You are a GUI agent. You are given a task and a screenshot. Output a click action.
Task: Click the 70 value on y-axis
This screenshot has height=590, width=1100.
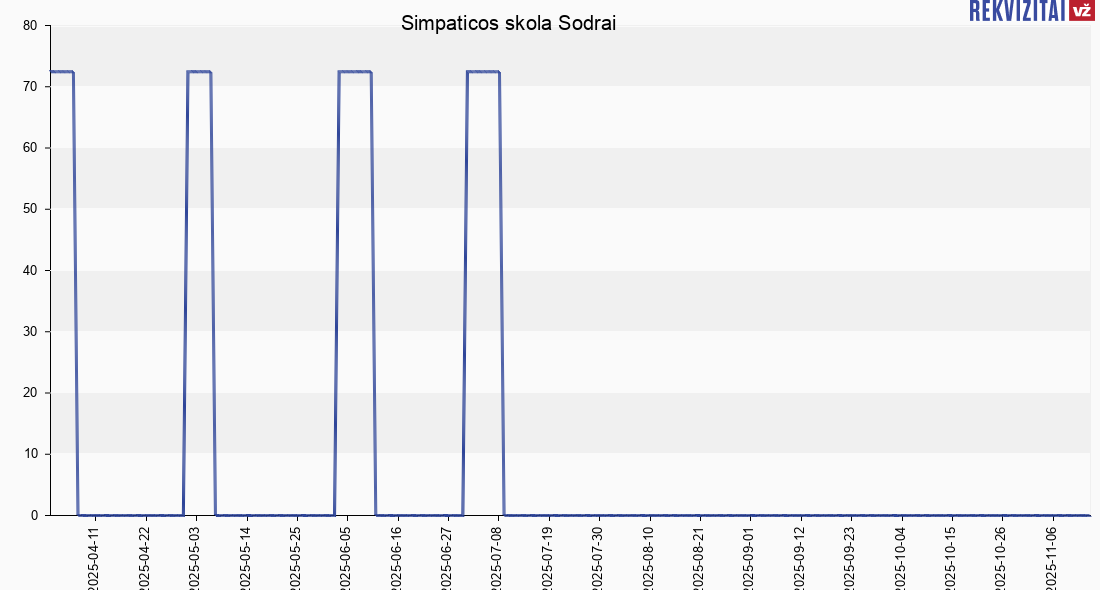[29, 87]
